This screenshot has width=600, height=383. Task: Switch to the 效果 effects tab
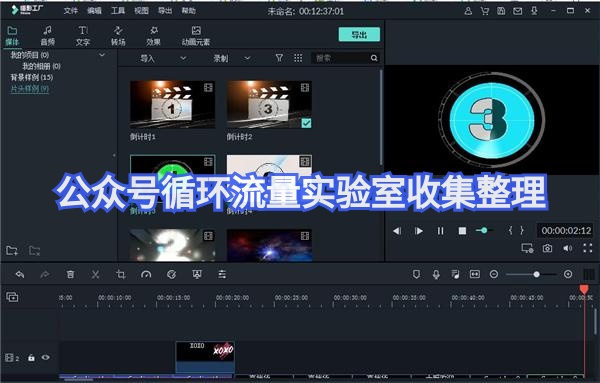(x=153, y=36)
